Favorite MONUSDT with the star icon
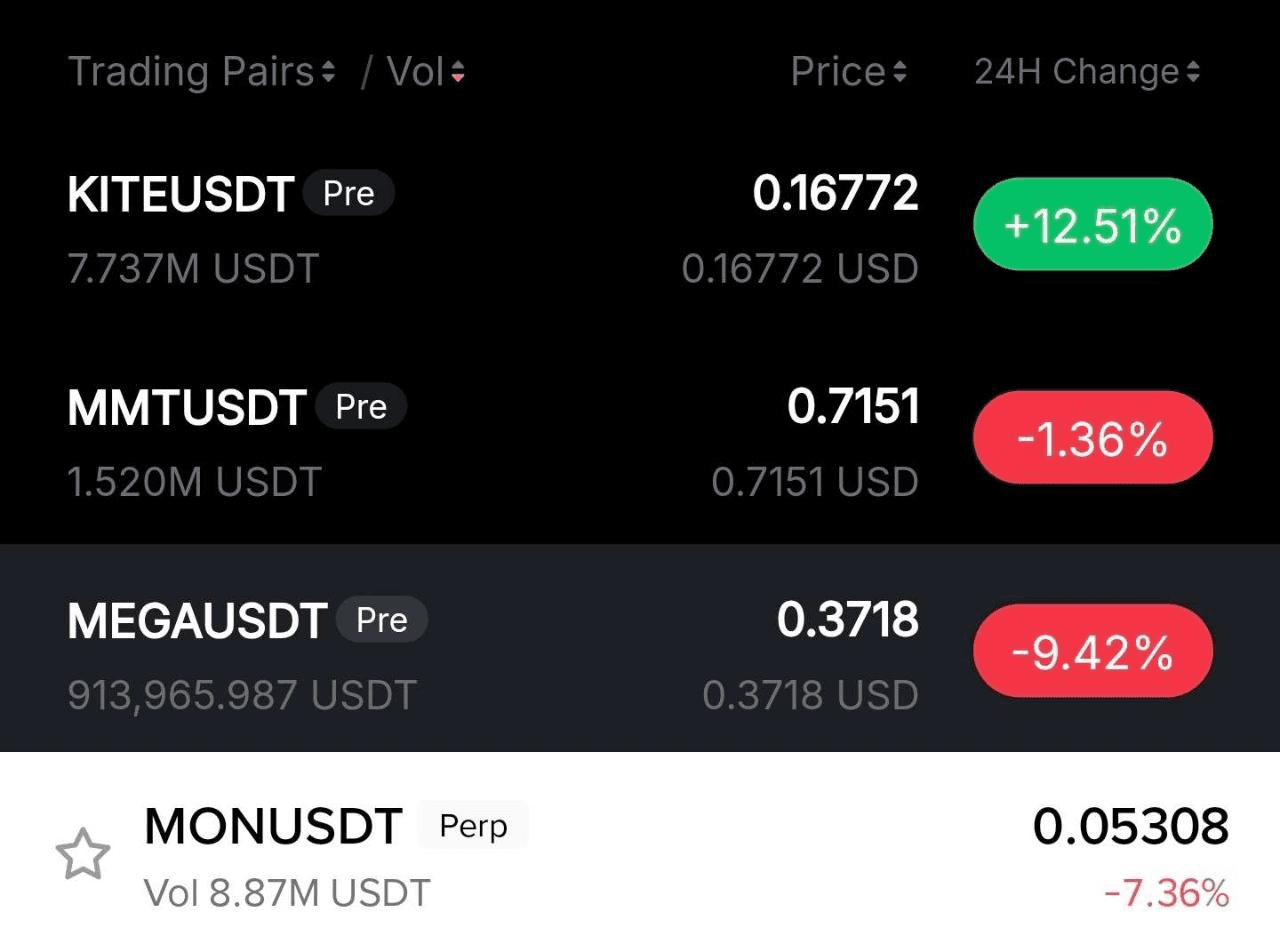This screenshot has height=942, width=1280. pyautogui.click(x=82, y=855)
